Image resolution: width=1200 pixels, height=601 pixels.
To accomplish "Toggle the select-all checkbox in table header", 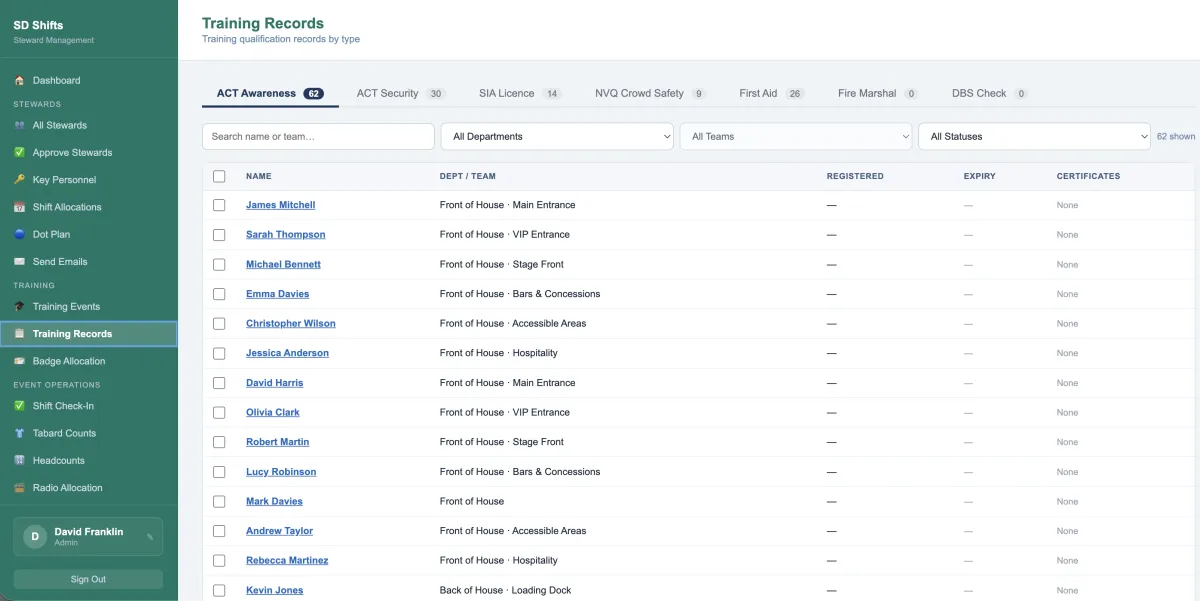I will 219,176.
